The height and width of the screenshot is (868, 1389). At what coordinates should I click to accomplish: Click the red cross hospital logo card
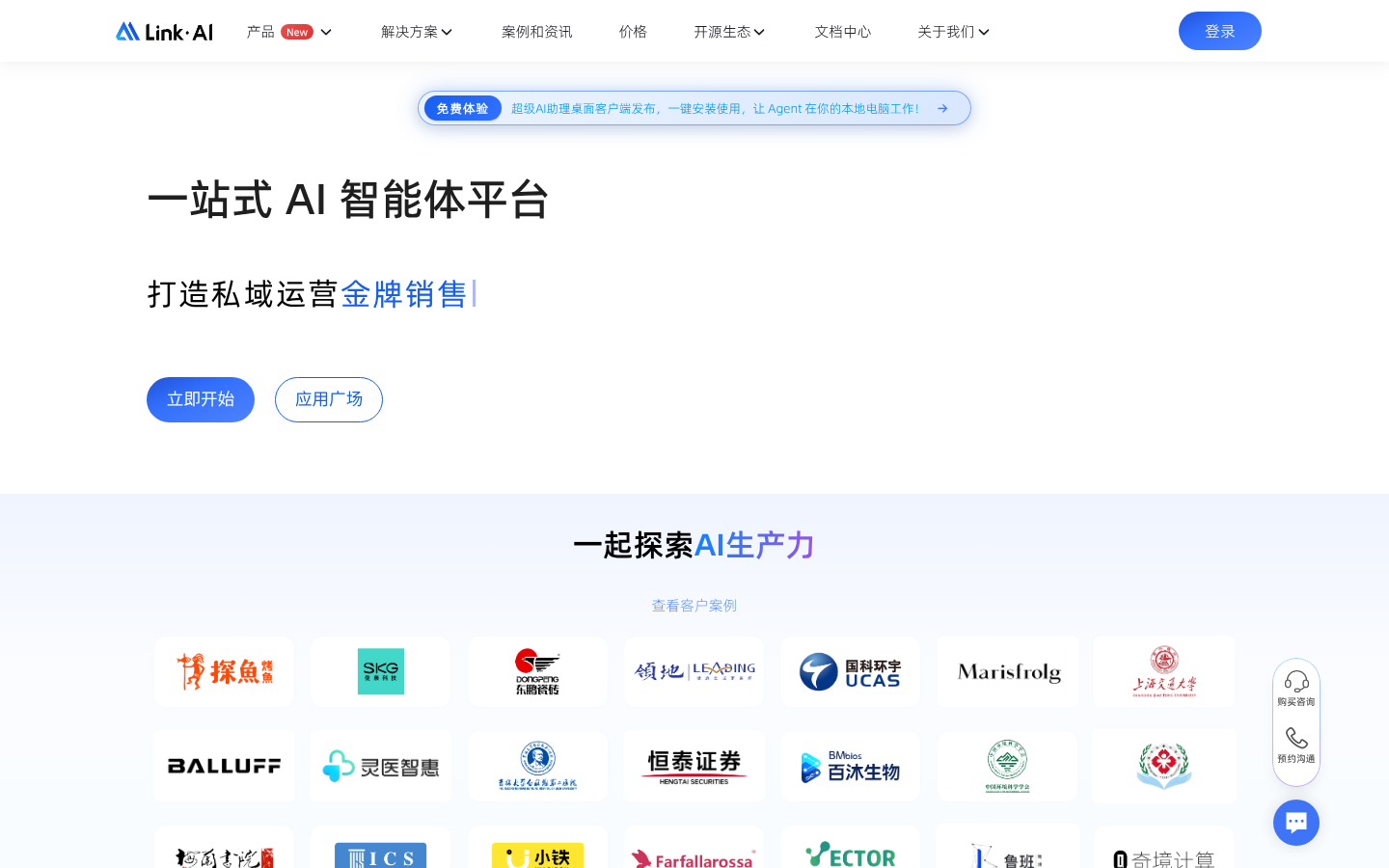pos(1164,766)
